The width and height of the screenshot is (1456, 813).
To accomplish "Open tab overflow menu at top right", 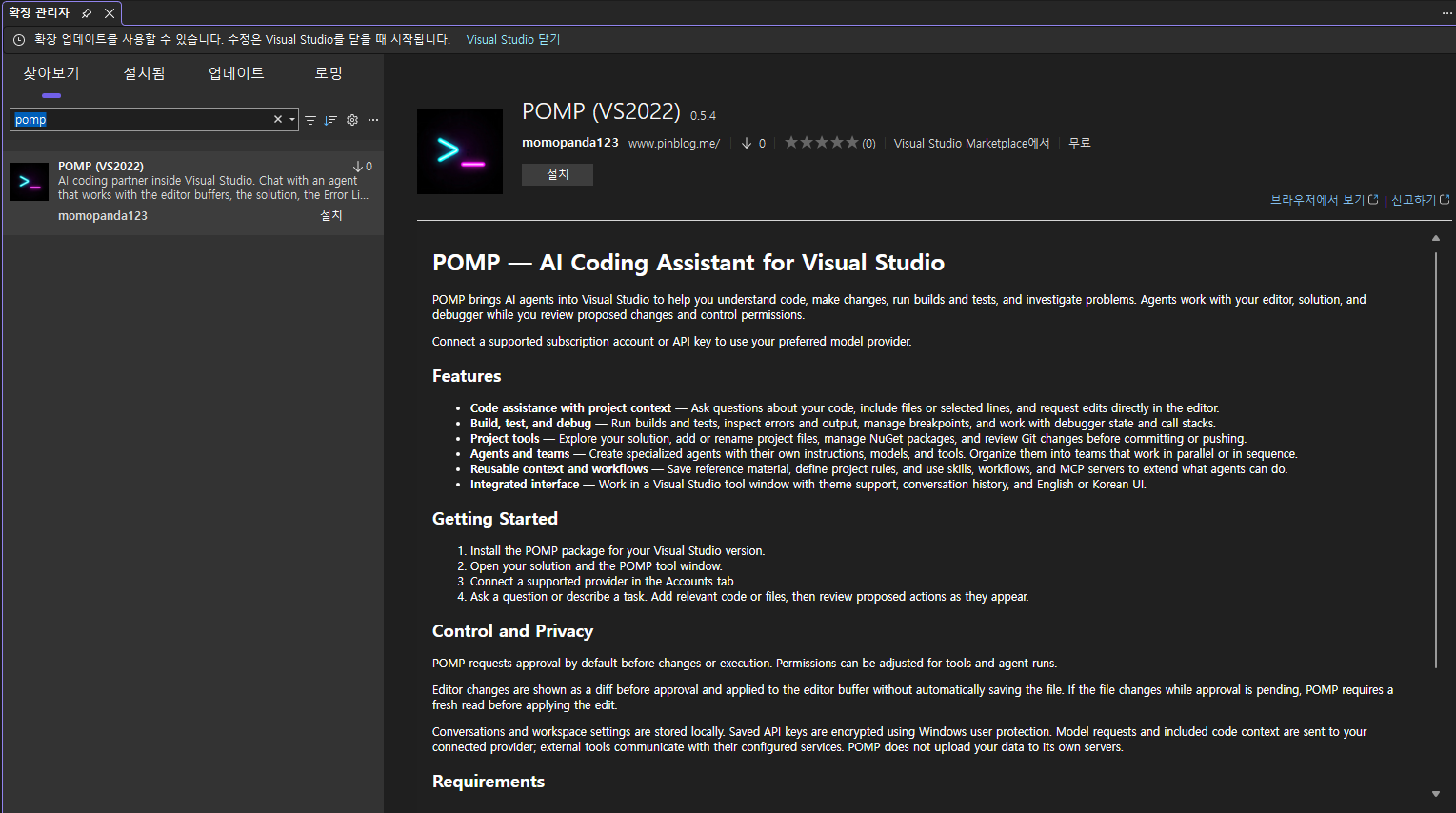I will [1447, 13].
